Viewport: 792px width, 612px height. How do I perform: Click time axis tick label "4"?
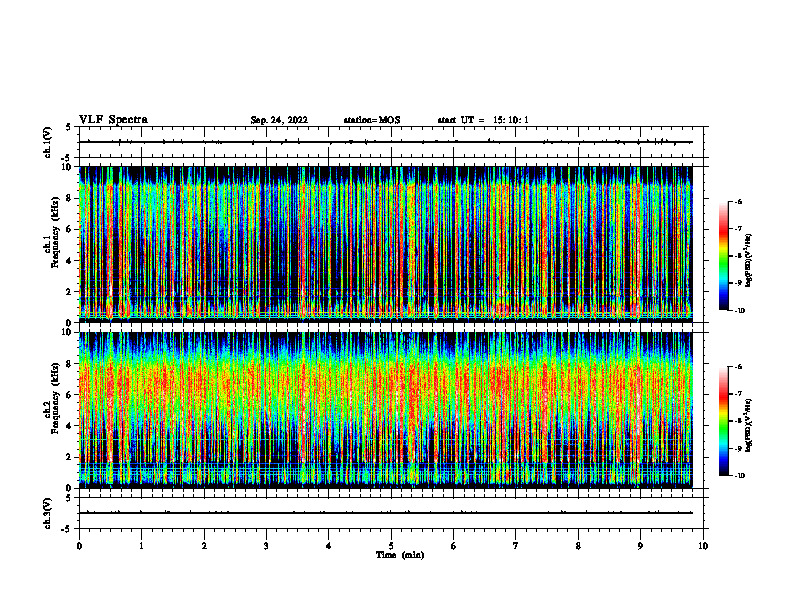(328, 546)
